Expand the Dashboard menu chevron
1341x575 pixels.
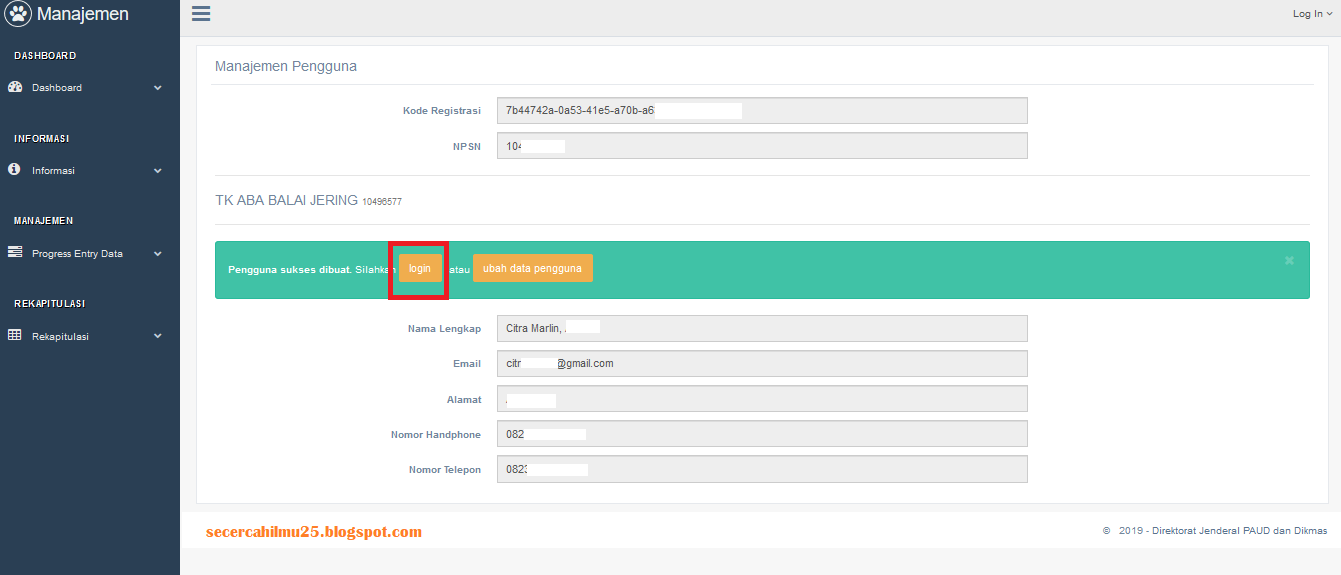coord(157,88)
